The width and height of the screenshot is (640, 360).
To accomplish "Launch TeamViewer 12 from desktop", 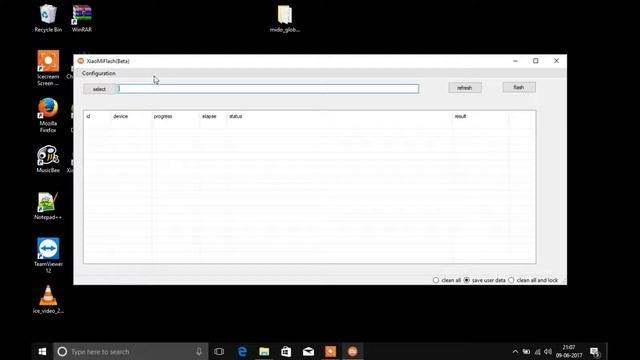I will point(48,255).
